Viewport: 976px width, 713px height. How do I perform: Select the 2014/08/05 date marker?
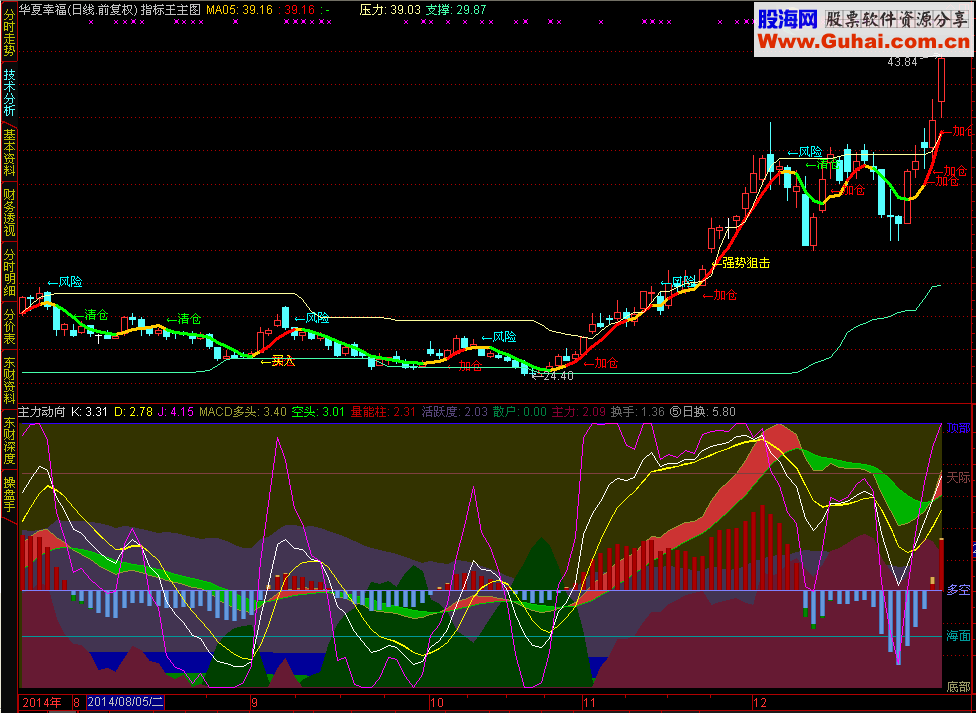pyautogui.click(x=124, y=702)
